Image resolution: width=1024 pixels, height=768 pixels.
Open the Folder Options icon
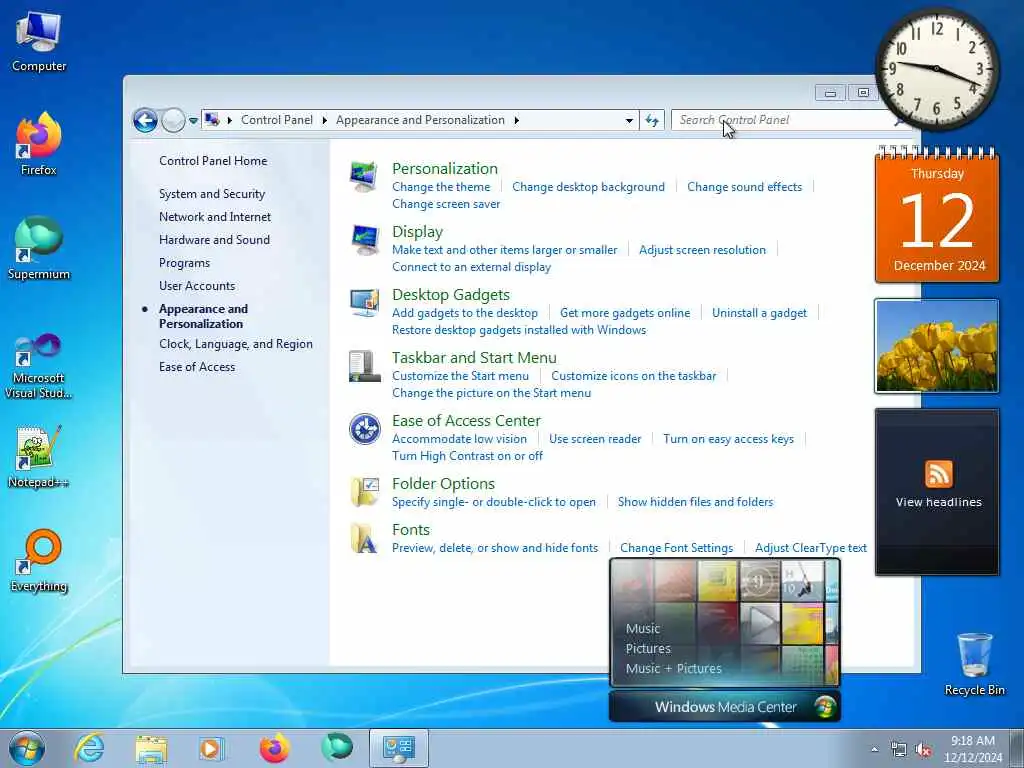click(x=364, y=492)
